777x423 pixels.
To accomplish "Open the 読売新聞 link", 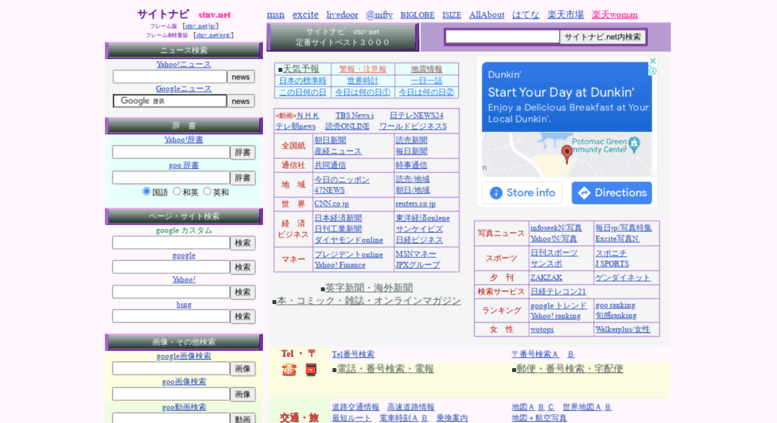I will pyautogui.click(x=411, y=140).
